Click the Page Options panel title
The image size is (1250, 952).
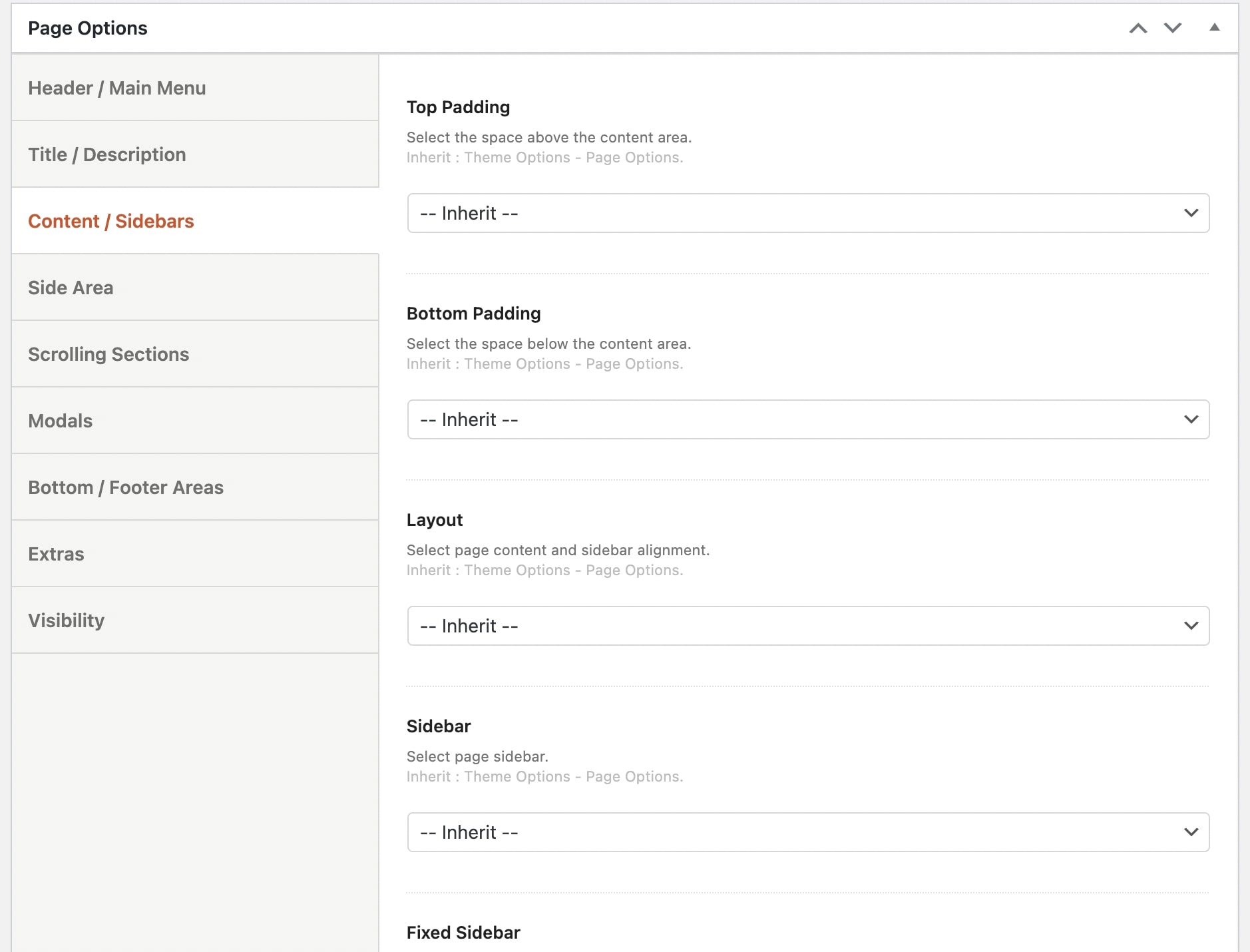coord(88,28)
